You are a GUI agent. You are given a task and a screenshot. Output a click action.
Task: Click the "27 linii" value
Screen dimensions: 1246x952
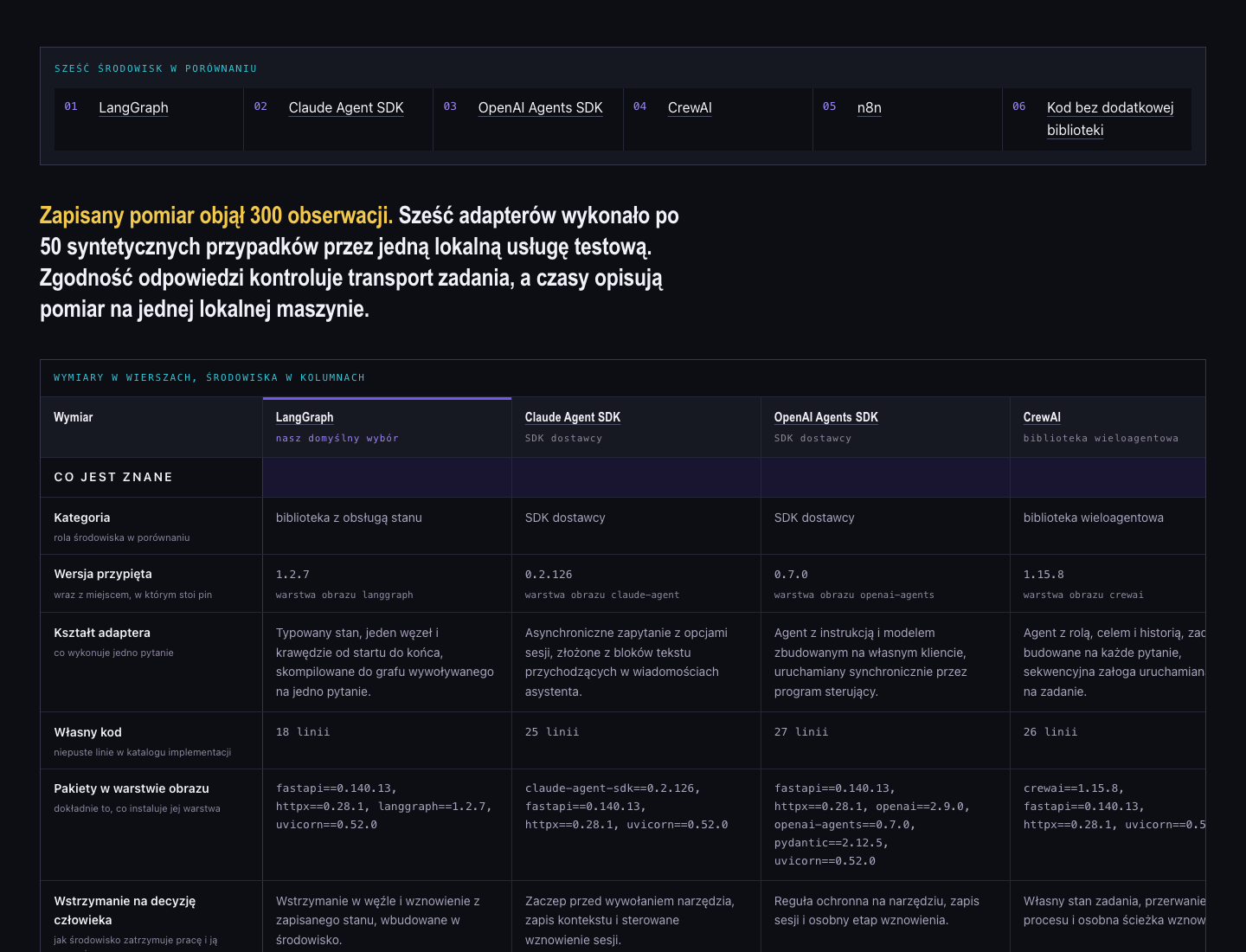click(x=801, y=732)
